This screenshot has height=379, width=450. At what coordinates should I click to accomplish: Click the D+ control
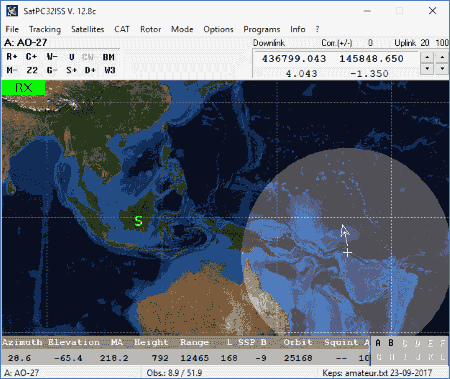90,70
